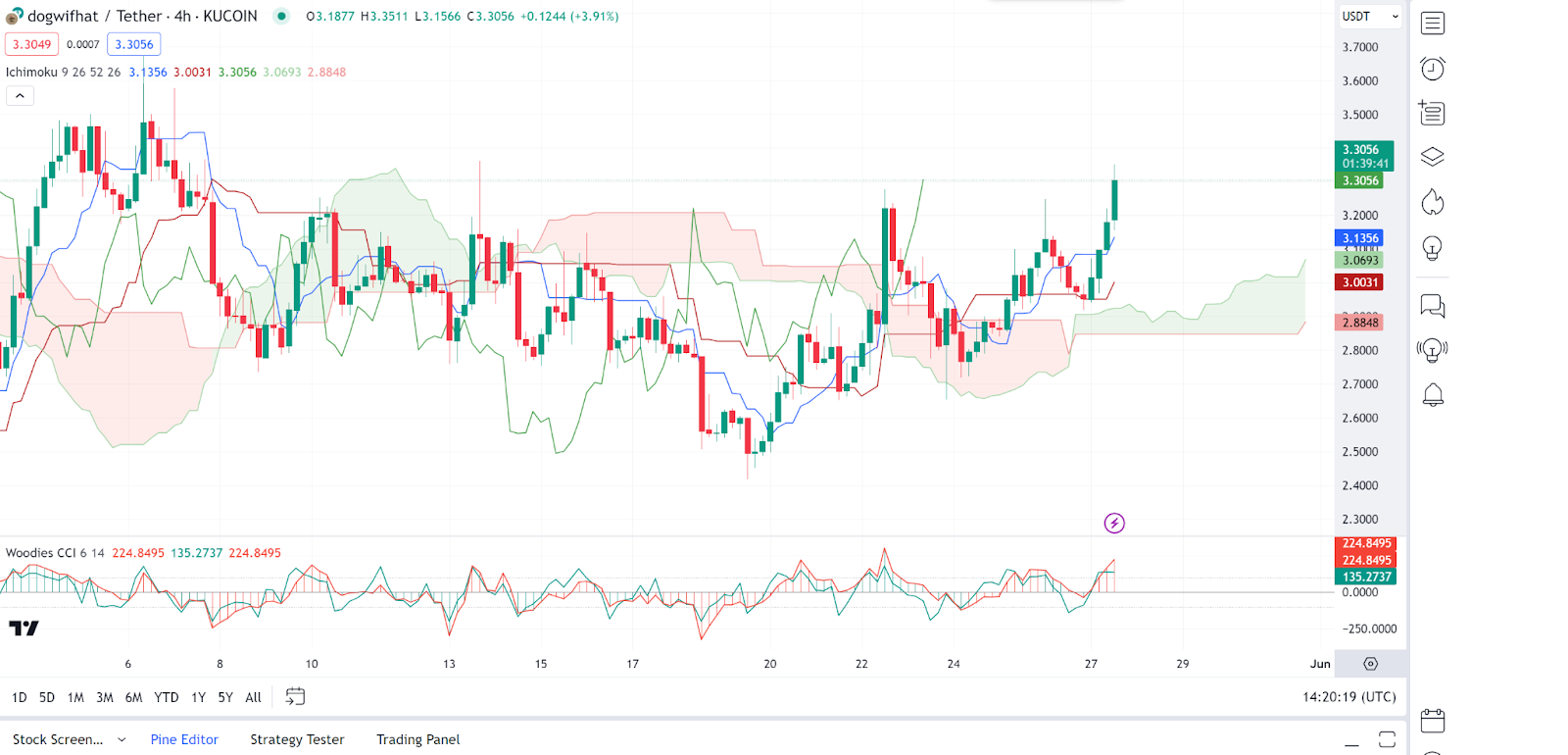Open the Watchlist panel icon
This screenshot has width=1568, height=755.
1433,23
